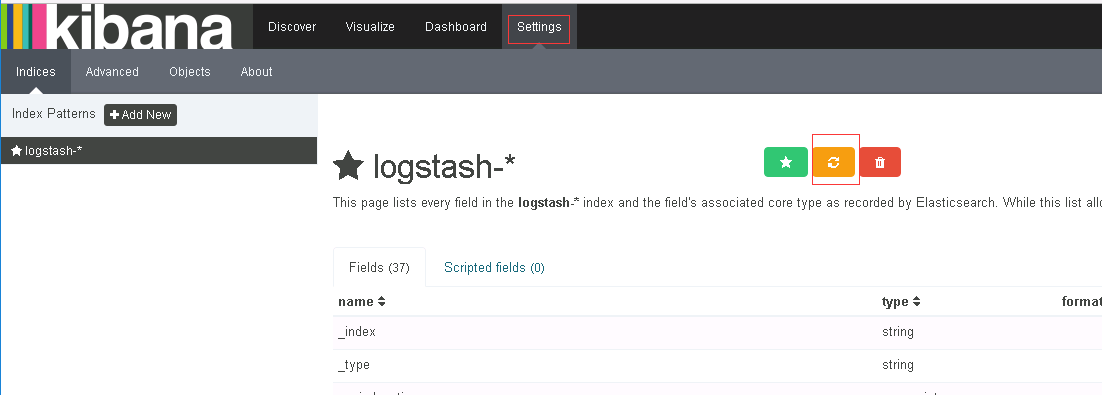Open the About tab
1102x395 pixels.
coord(257,72)
